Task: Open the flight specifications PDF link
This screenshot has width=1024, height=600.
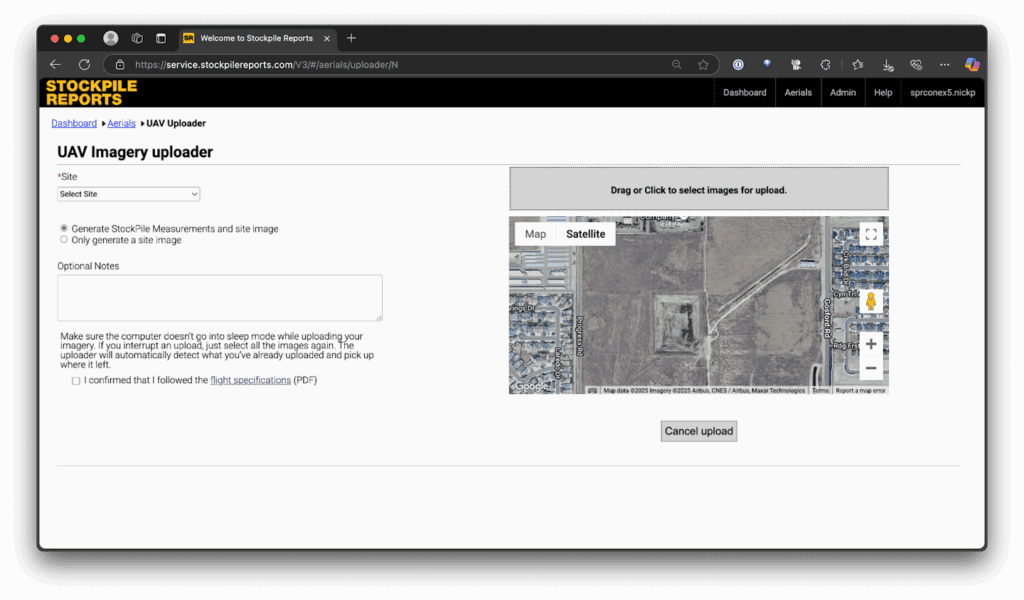Action: point(250,380)
